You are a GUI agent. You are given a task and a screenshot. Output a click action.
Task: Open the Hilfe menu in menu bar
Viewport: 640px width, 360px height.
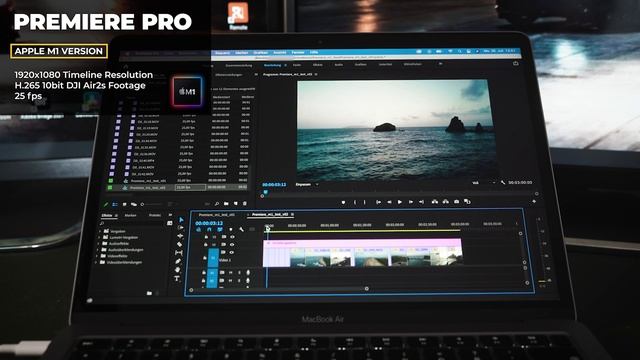[314, 52]
